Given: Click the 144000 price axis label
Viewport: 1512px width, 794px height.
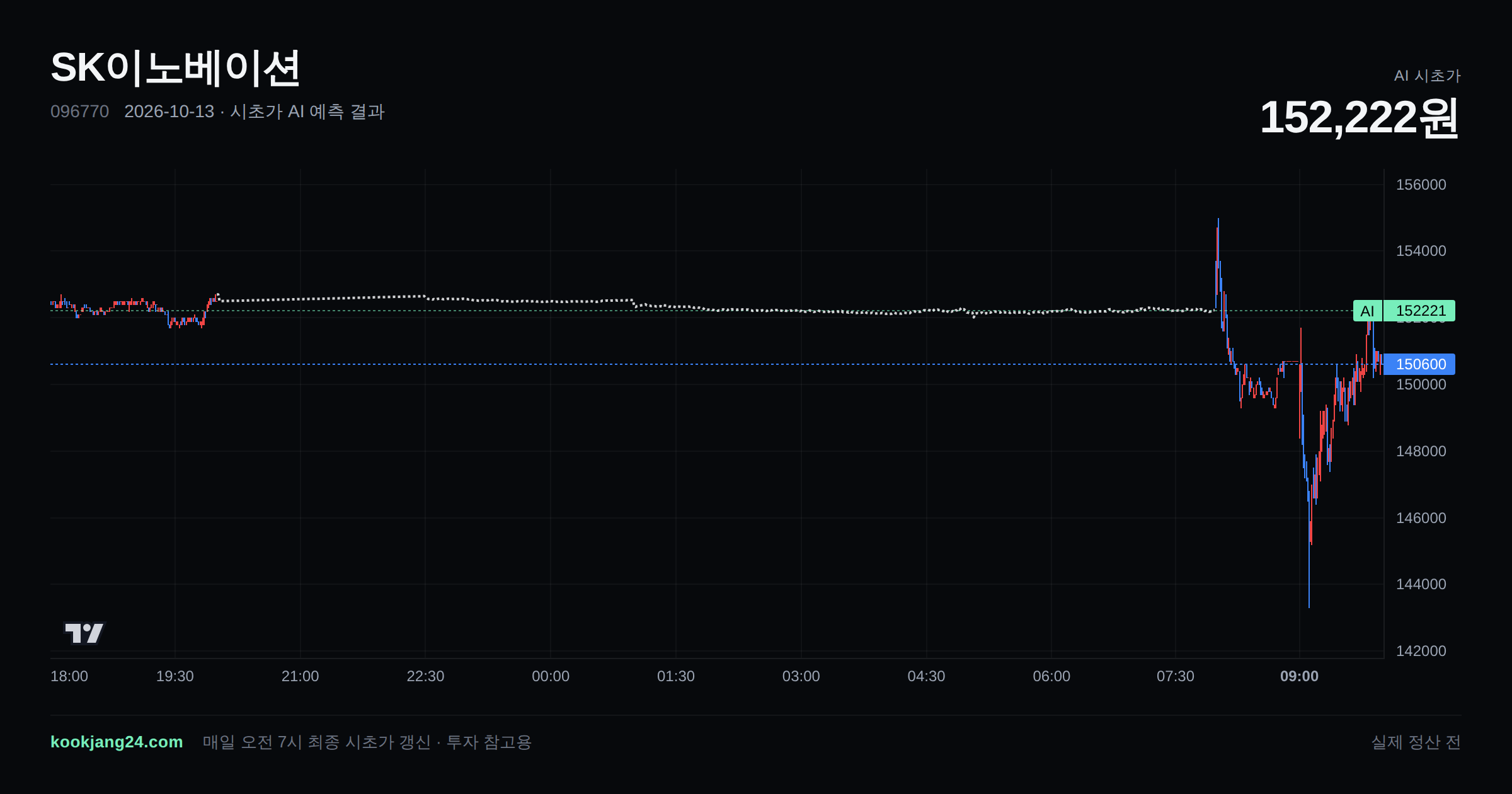Looking at the screenshot, I should click(x=1421, y=584).
